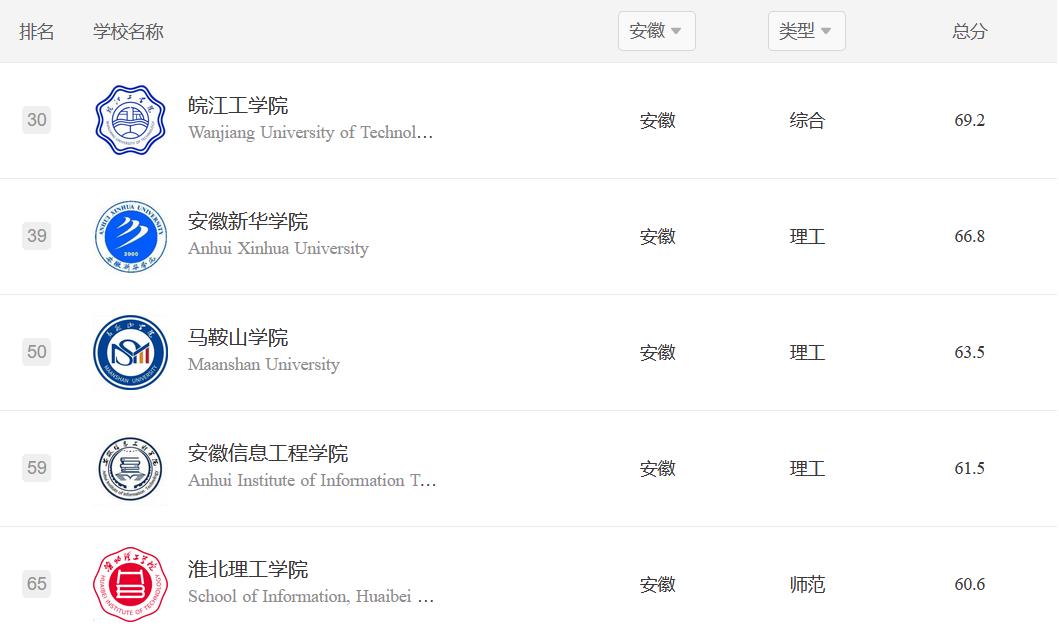Viewport: 1059px width, 641px height.
Task: Click English name Maanshan University
Action: click(x=264, y=364)
